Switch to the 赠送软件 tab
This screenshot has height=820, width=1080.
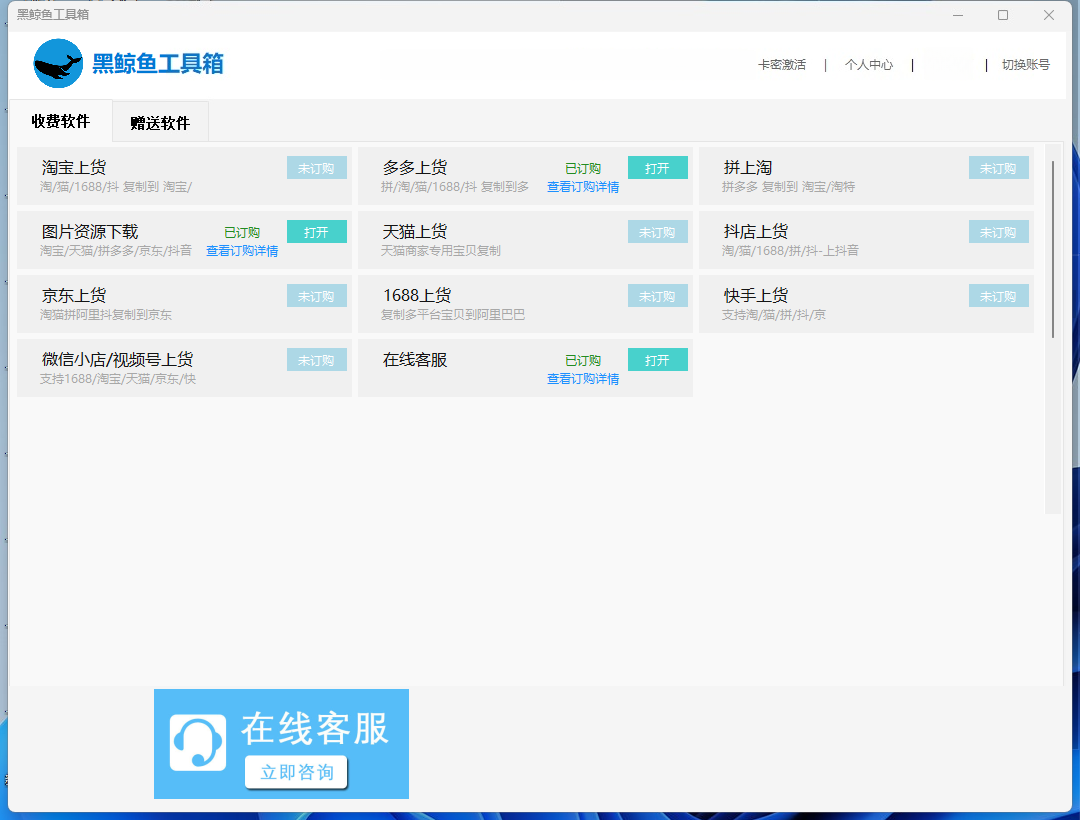(x=160, y=123)
